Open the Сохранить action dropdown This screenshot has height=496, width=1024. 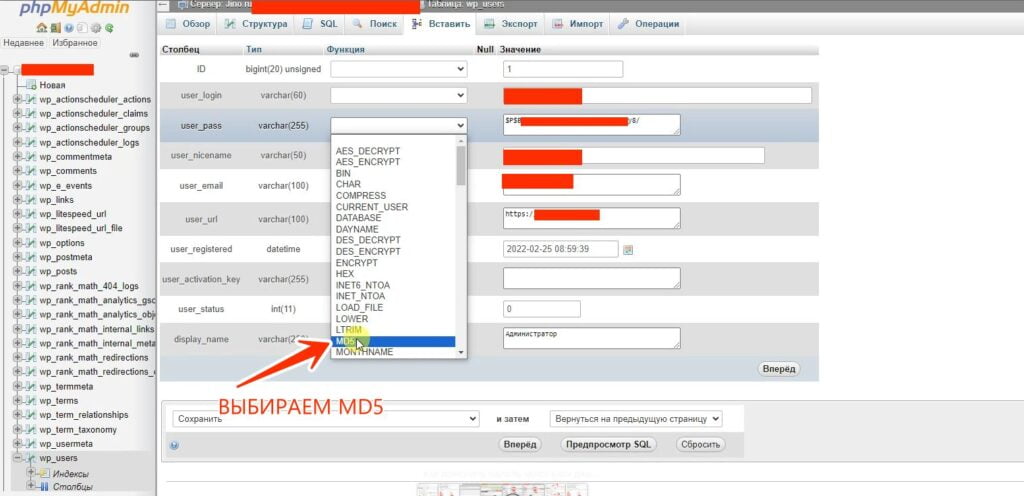coord(325,419)
